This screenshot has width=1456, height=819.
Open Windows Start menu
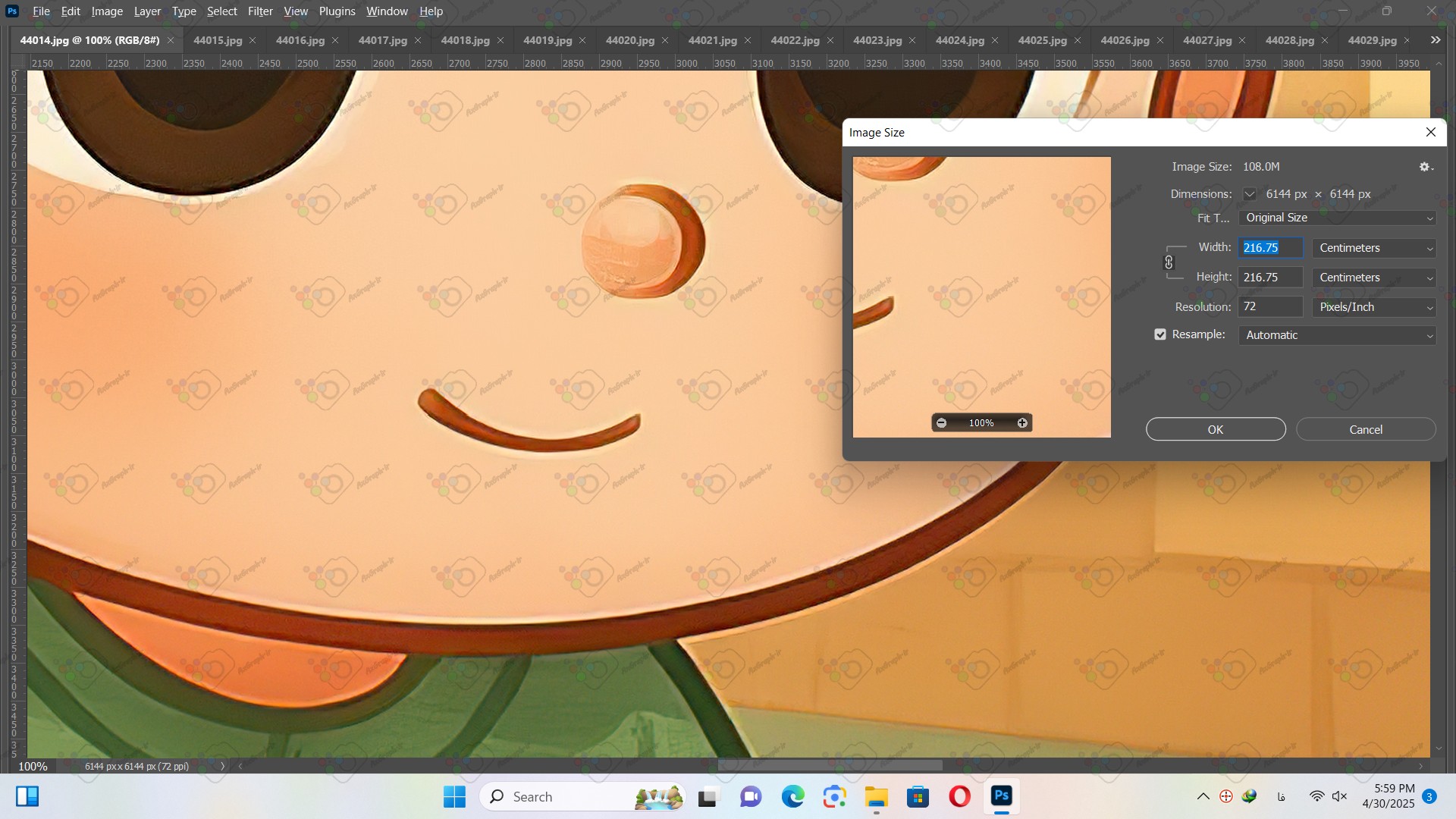click(x=454, y=797)
